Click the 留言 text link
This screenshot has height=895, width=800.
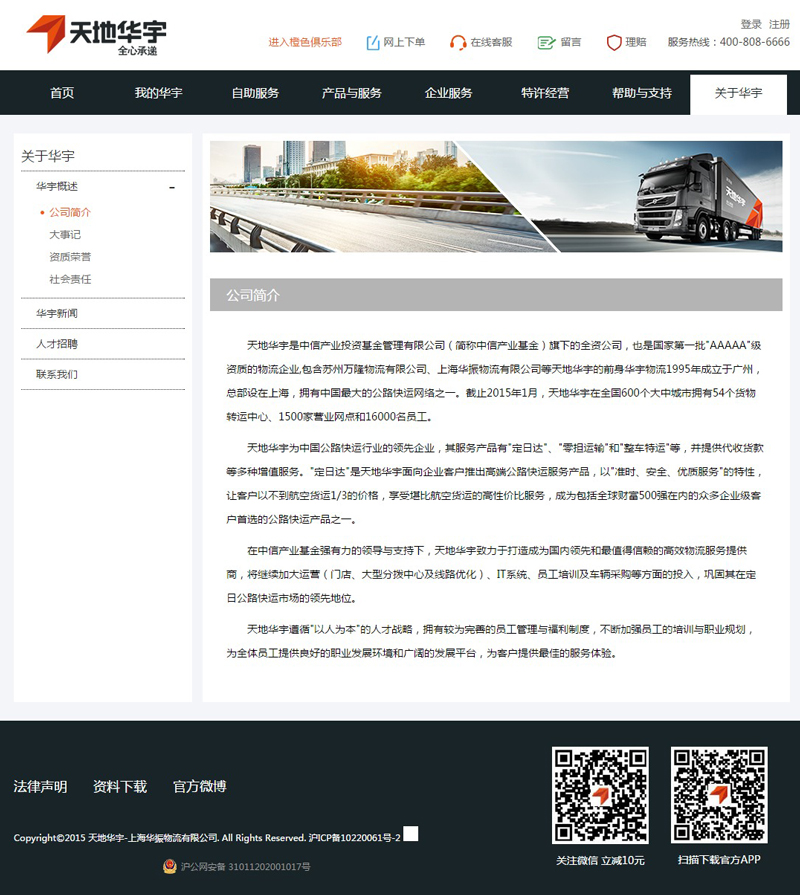[571, 42]
